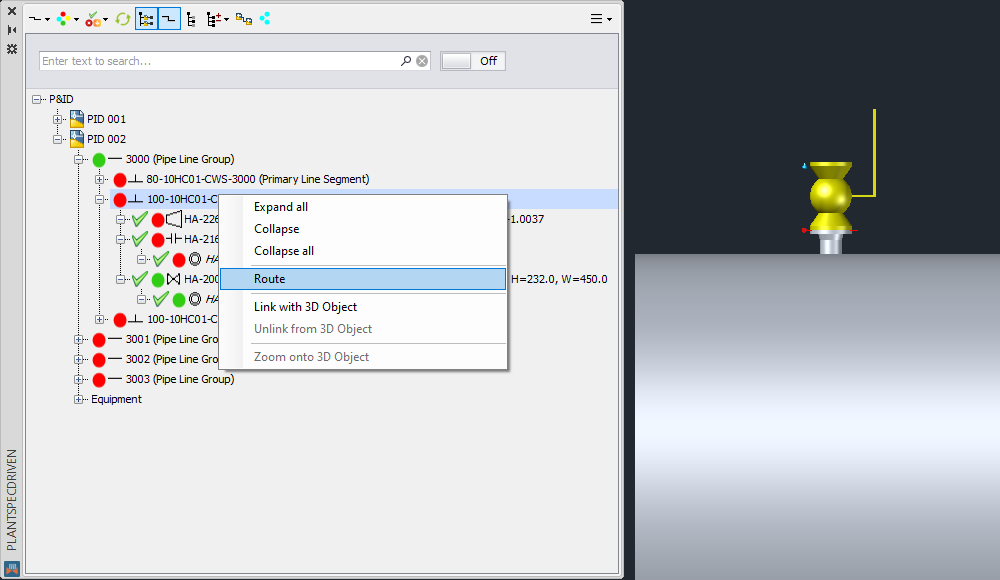
Task: Click red status dot of 3002 group
Action: (x=99, y=360)
